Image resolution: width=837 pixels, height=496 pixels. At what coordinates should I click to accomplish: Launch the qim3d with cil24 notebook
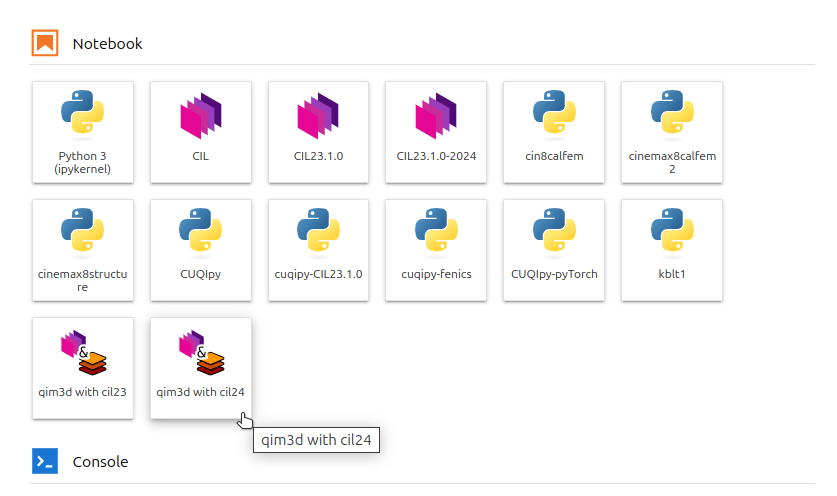pyautogui.click(x=201, y=368)
